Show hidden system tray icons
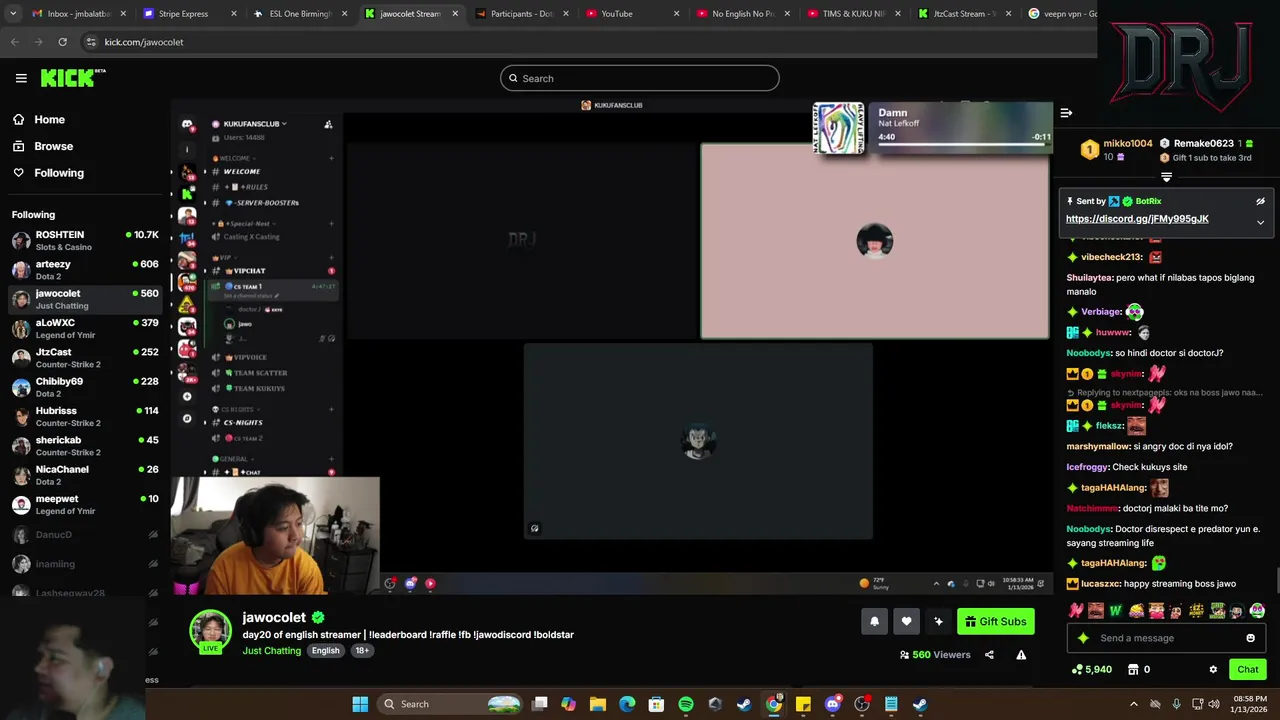Screen dimensions: 1280x720 pyautogui.click(x=1133, y=704)
